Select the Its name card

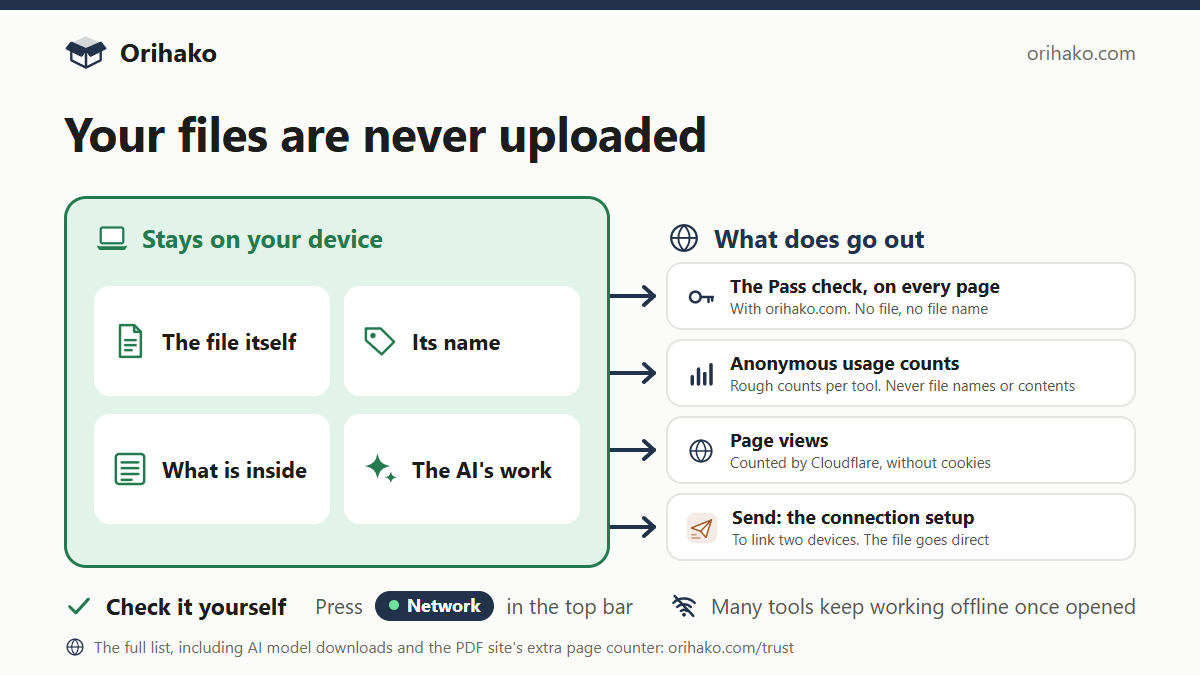[x=462, y=341]
